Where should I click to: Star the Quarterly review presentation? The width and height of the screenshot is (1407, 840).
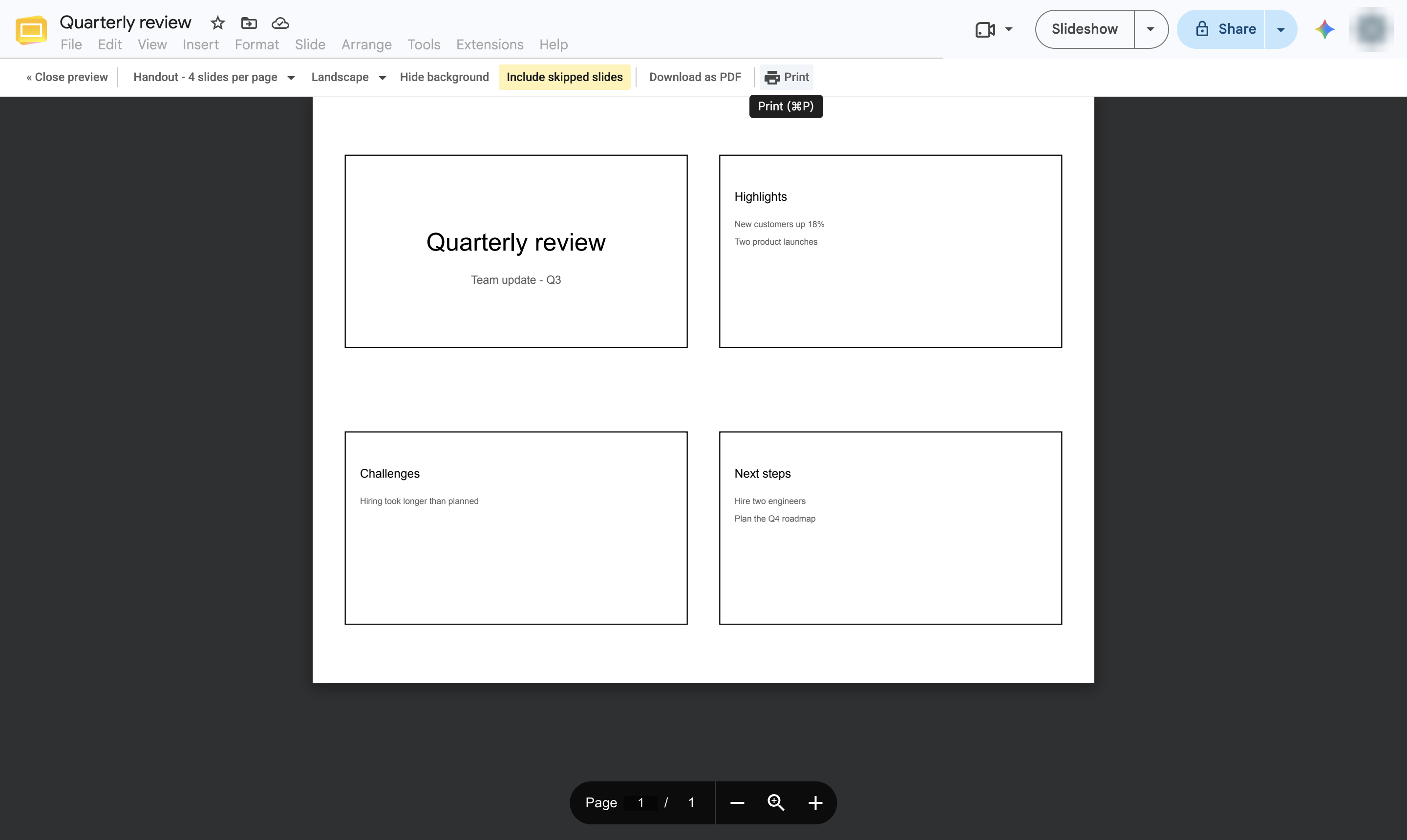(x=217, y=23)
